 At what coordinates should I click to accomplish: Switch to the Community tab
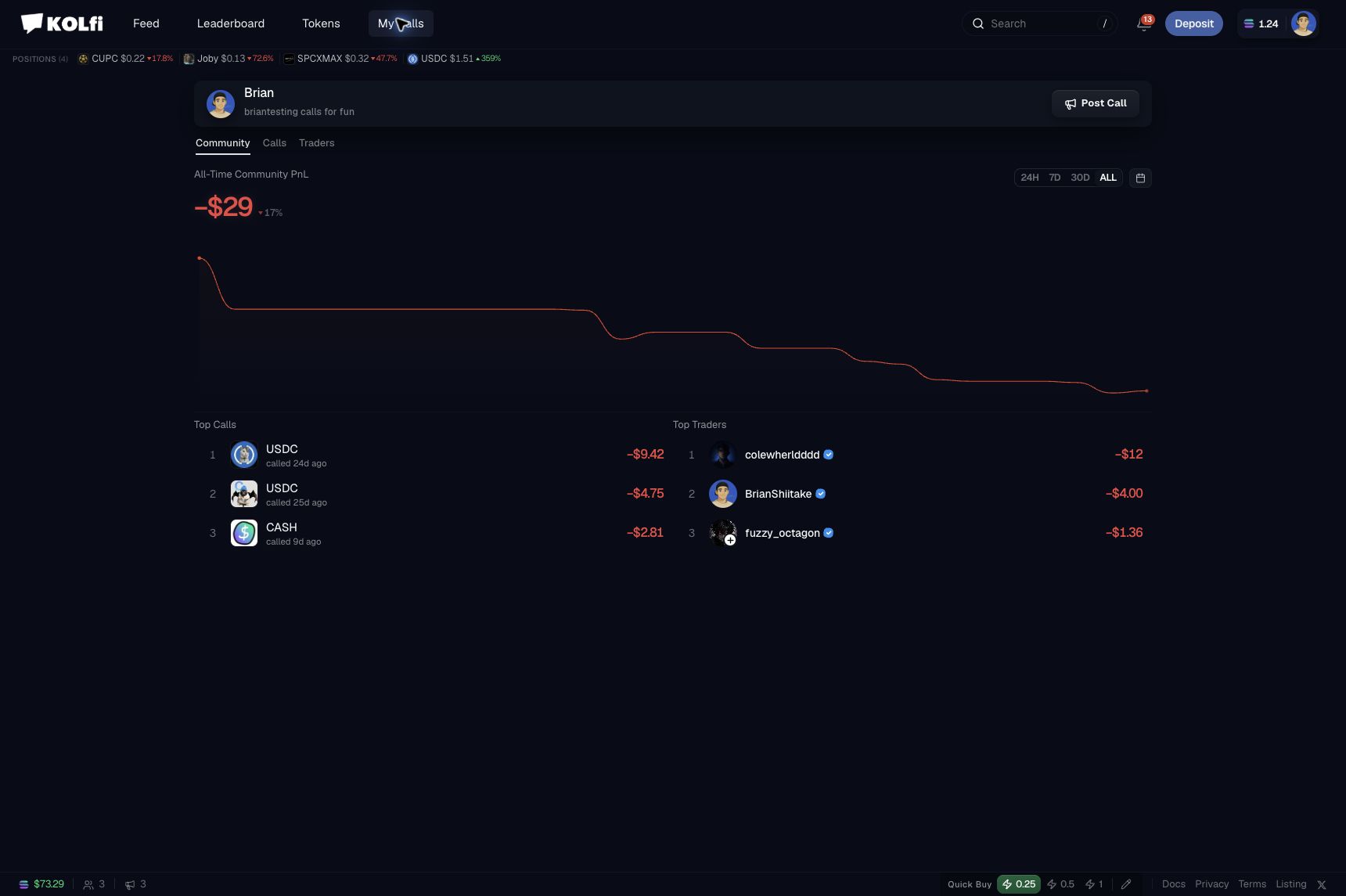(x=222, y=143)
